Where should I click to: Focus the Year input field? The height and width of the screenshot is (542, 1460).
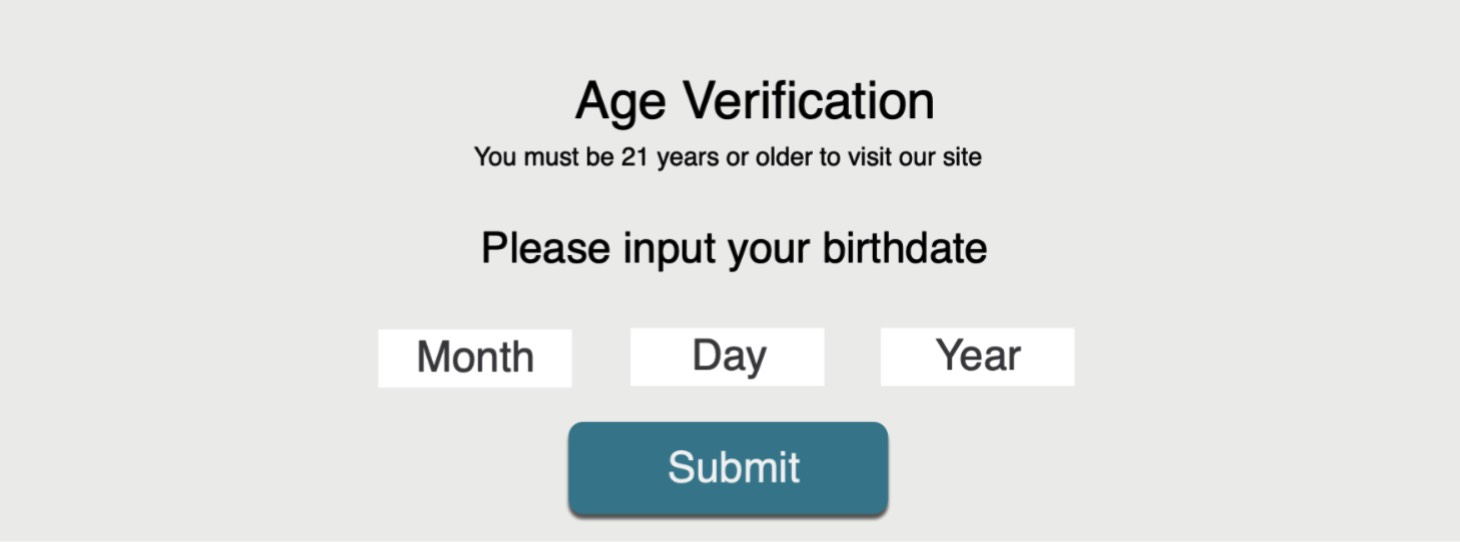(977, 357)
